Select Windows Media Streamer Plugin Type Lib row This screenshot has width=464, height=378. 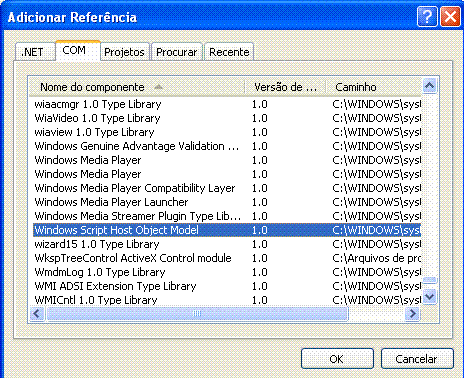[227, 216]
